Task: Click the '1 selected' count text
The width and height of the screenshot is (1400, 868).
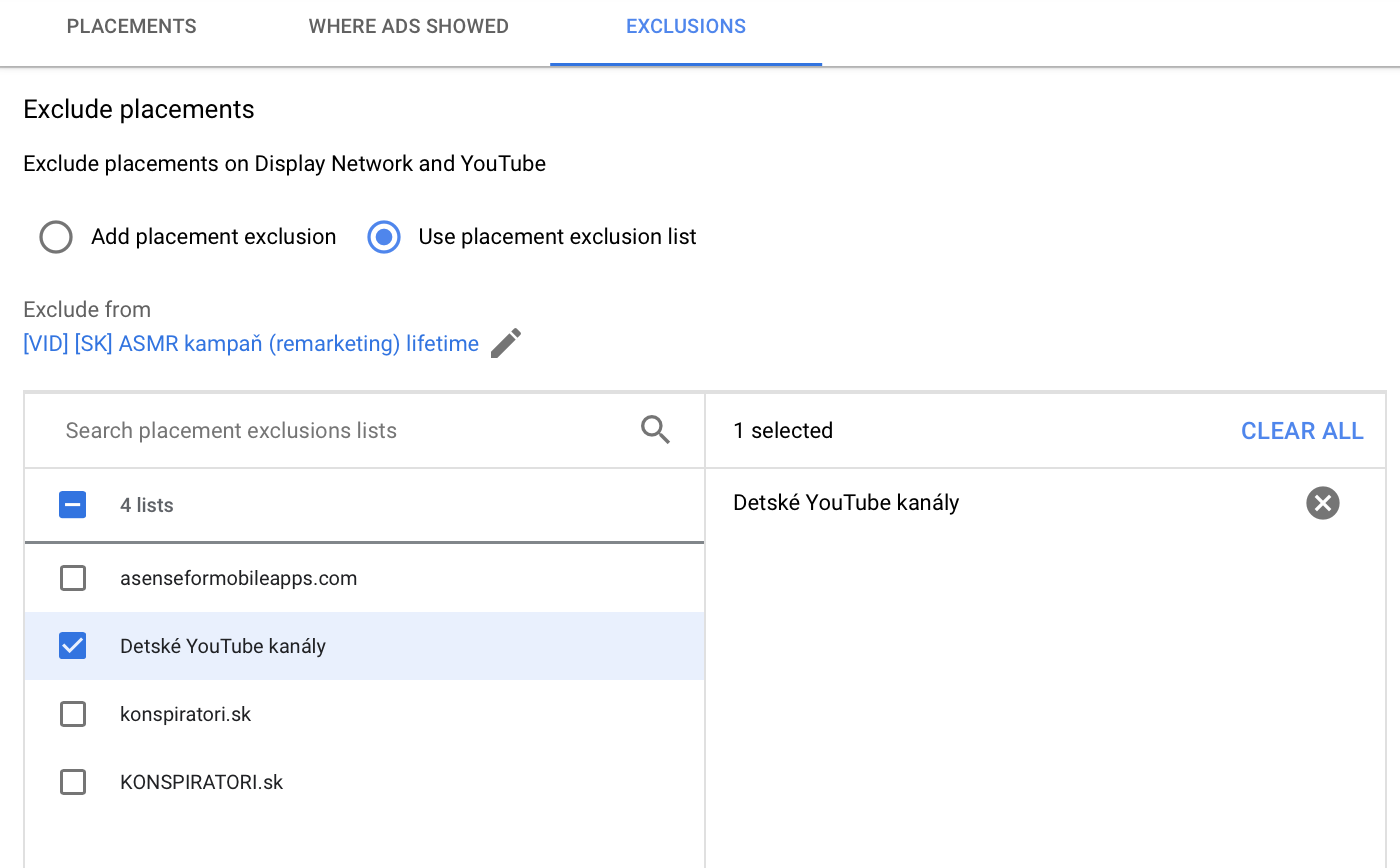Action: [x=783, y=431]
